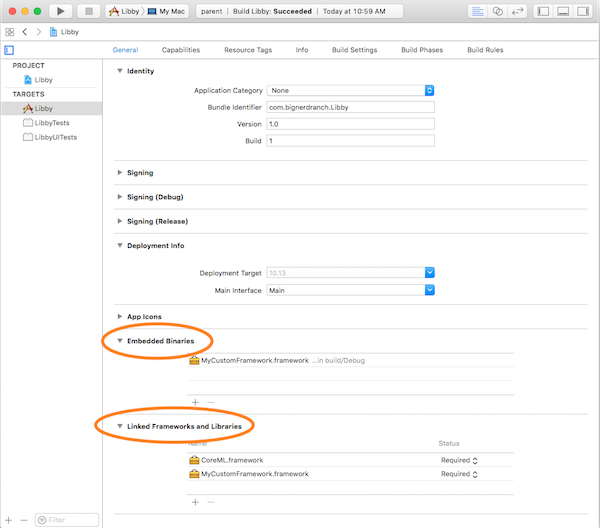The image size is (600, 528).
Task: Remove the selected target
Action: pyautogui.click(x=24, y=520)
